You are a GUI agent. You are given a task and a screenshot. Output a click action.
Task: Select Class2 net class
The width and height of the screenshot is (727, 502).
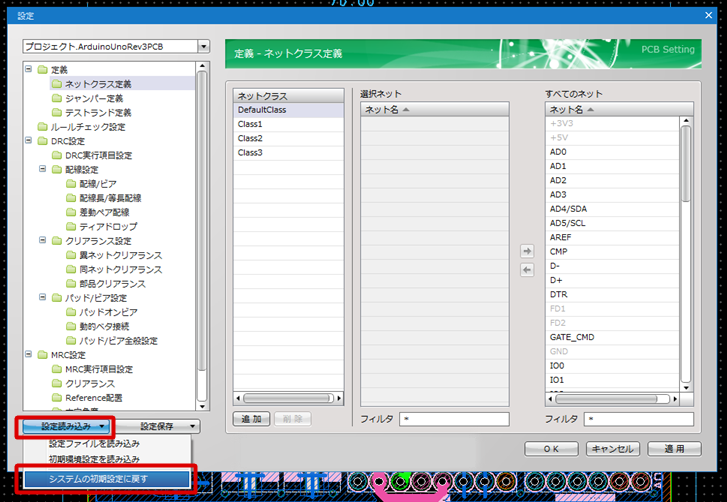point(288,138)
